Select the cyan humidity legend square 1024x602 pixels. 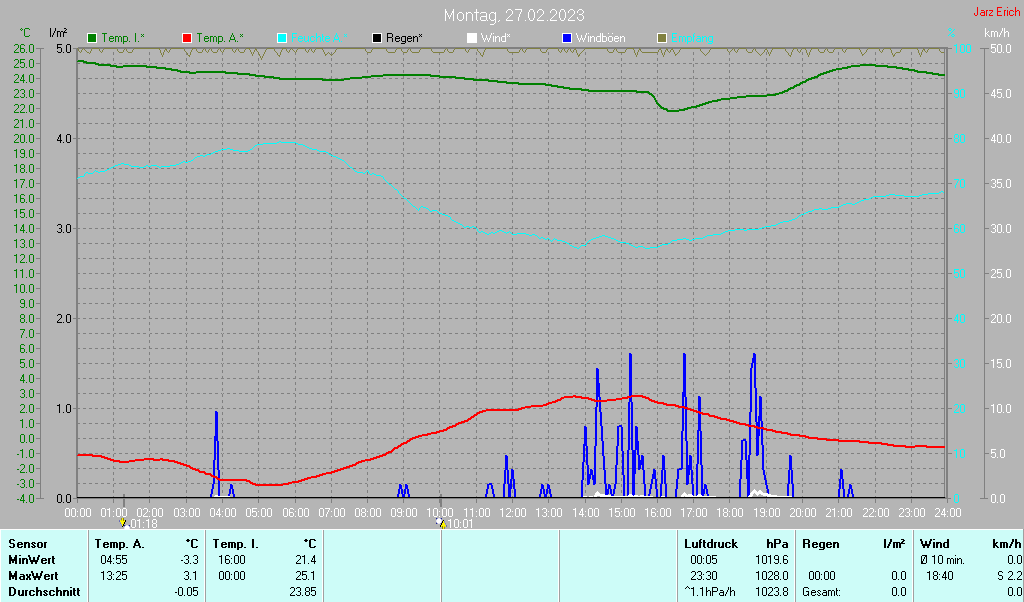click(x=282, y=38)
